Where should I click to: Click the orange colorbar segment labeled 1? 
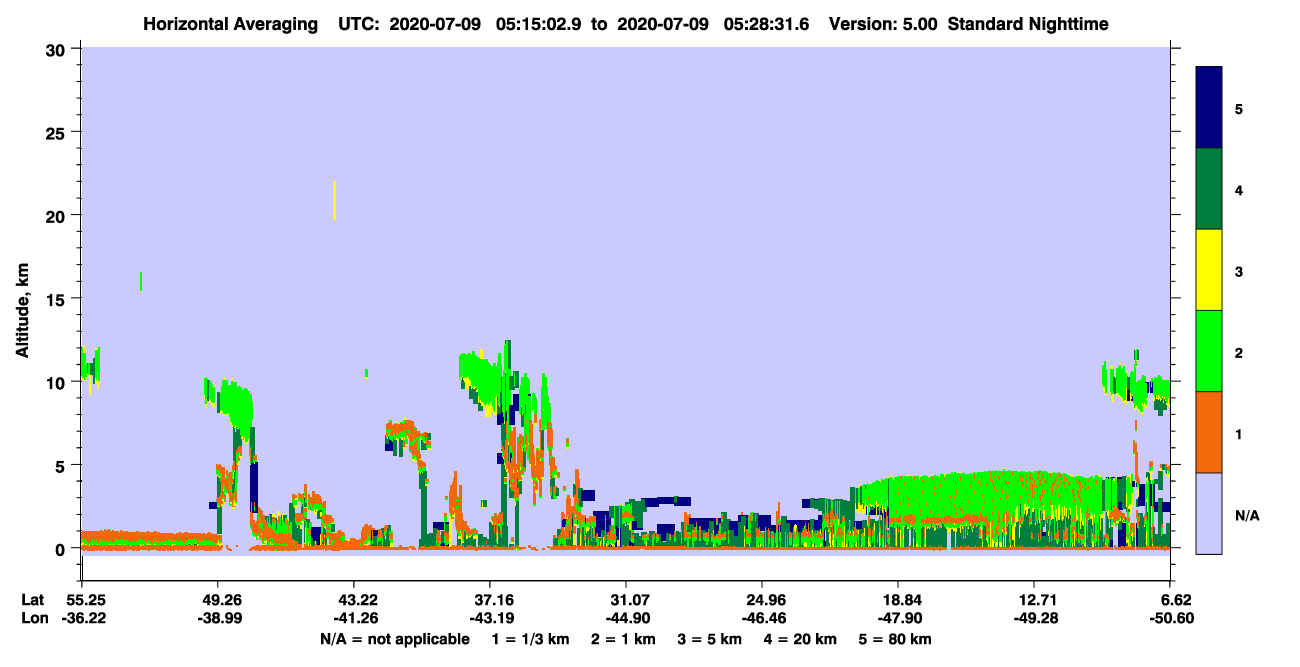(x=1209, y=432)
